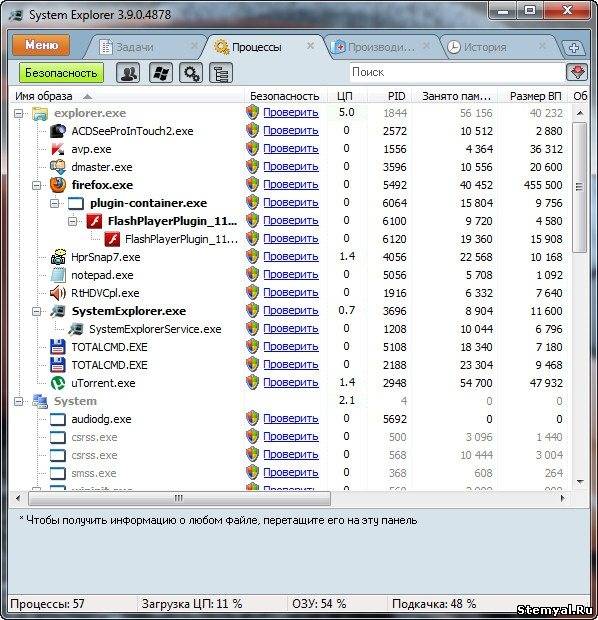The image size is (598, 620).
Task: Click the firefox.exe browser icon
Action: coord(58,185)
